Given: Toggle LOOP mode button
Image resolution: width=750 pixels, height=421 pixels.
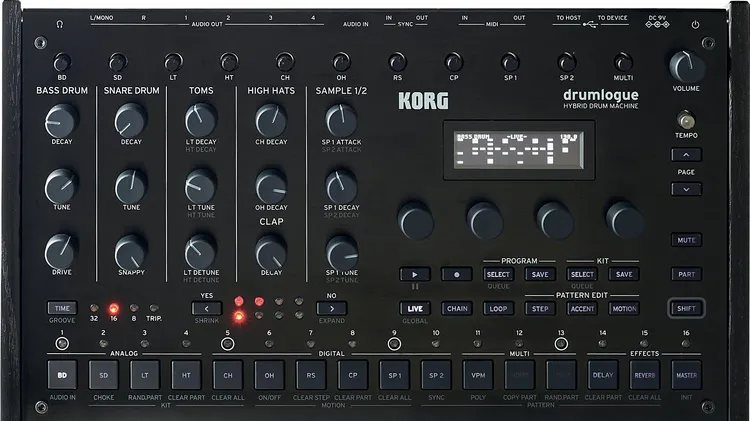Looking at the screenshot, I should tap(498, 309).
